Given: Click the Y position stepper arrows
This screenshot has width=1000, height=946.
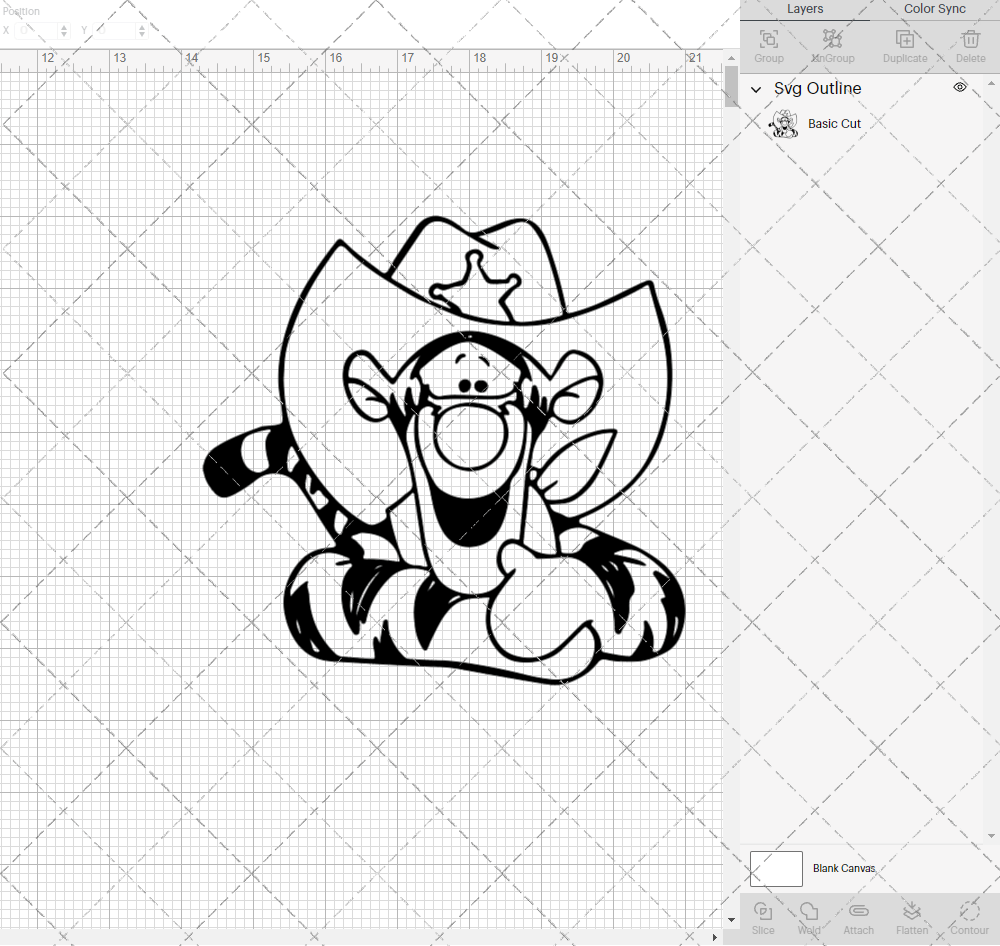Looking at the screenshot, I should [x=141, y=30].
